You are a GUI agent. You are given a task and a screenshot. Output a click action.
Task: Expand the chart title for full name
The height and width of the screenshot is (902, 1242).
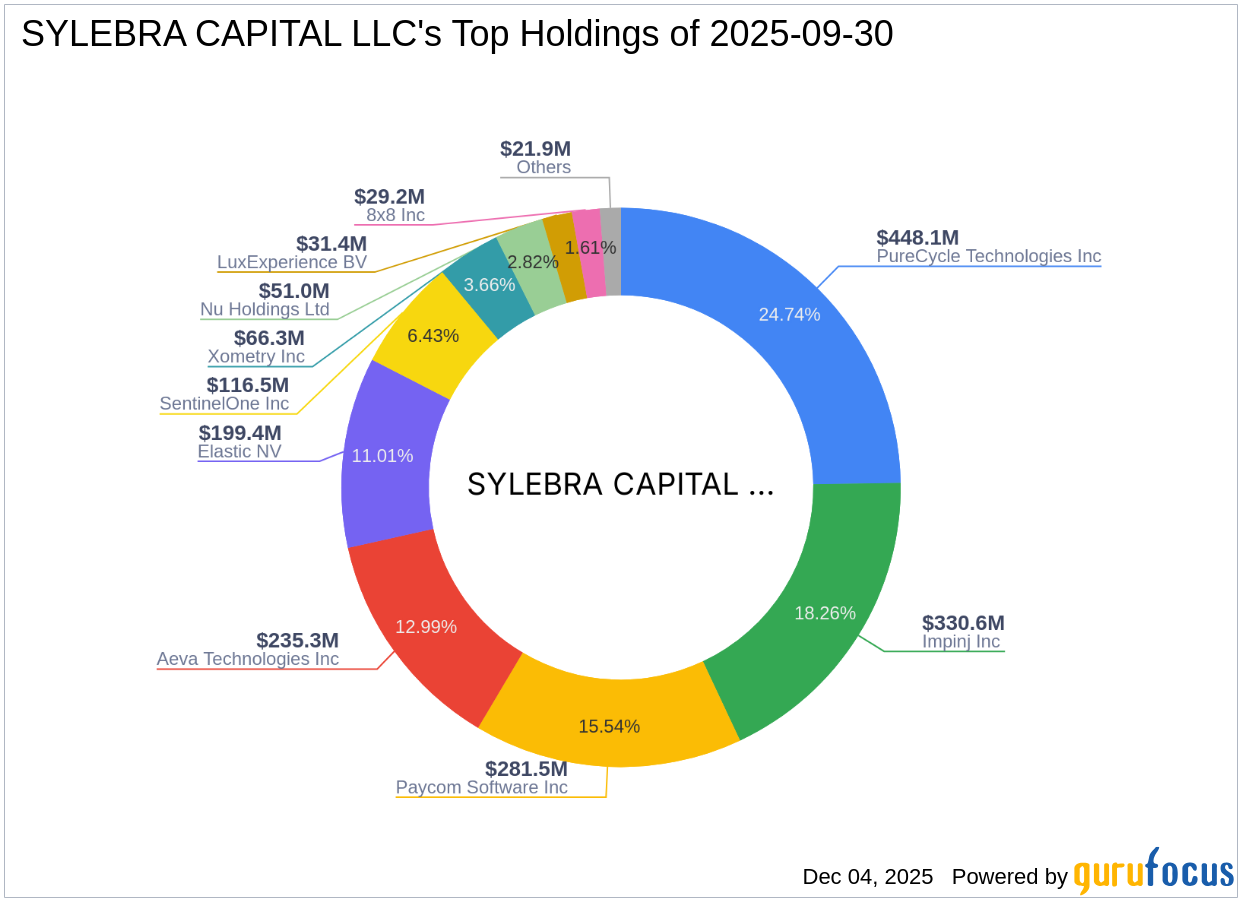click(457, 33)
